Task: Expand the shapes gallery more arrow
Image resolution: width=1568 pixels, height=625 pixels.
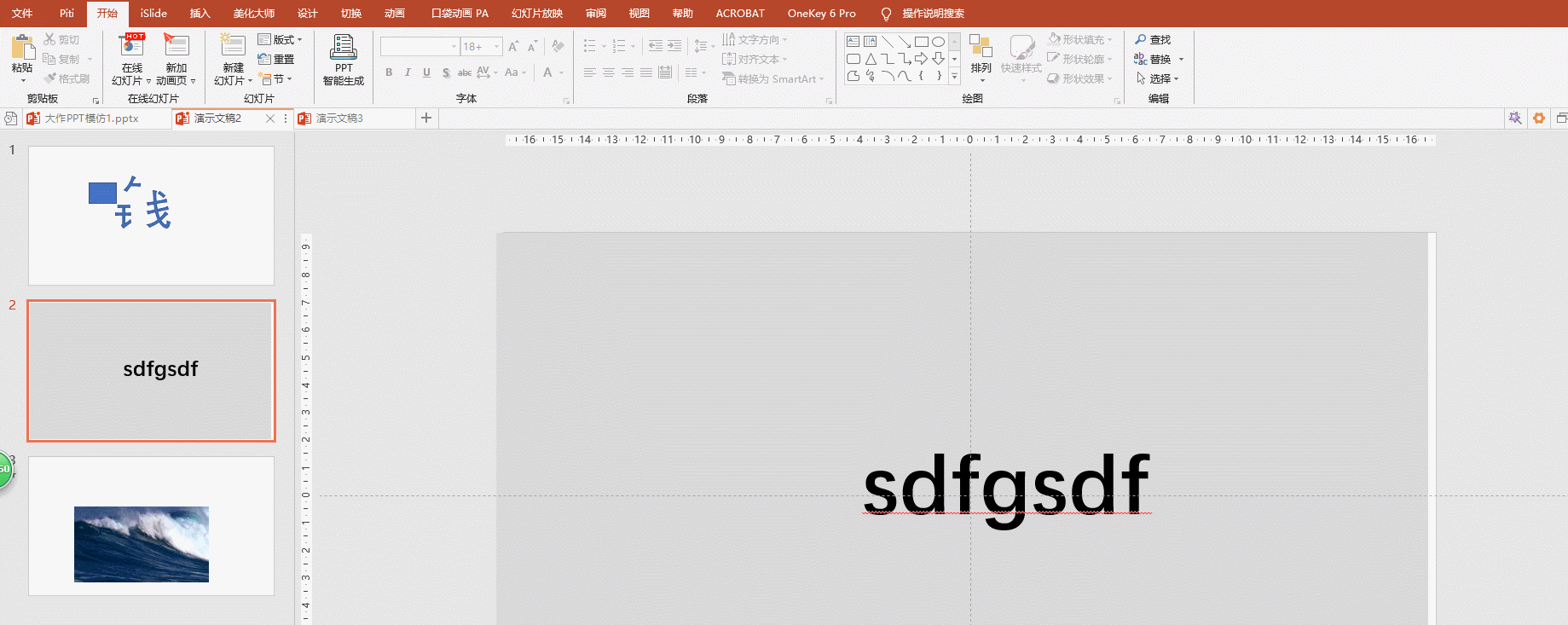Action: 954,77
